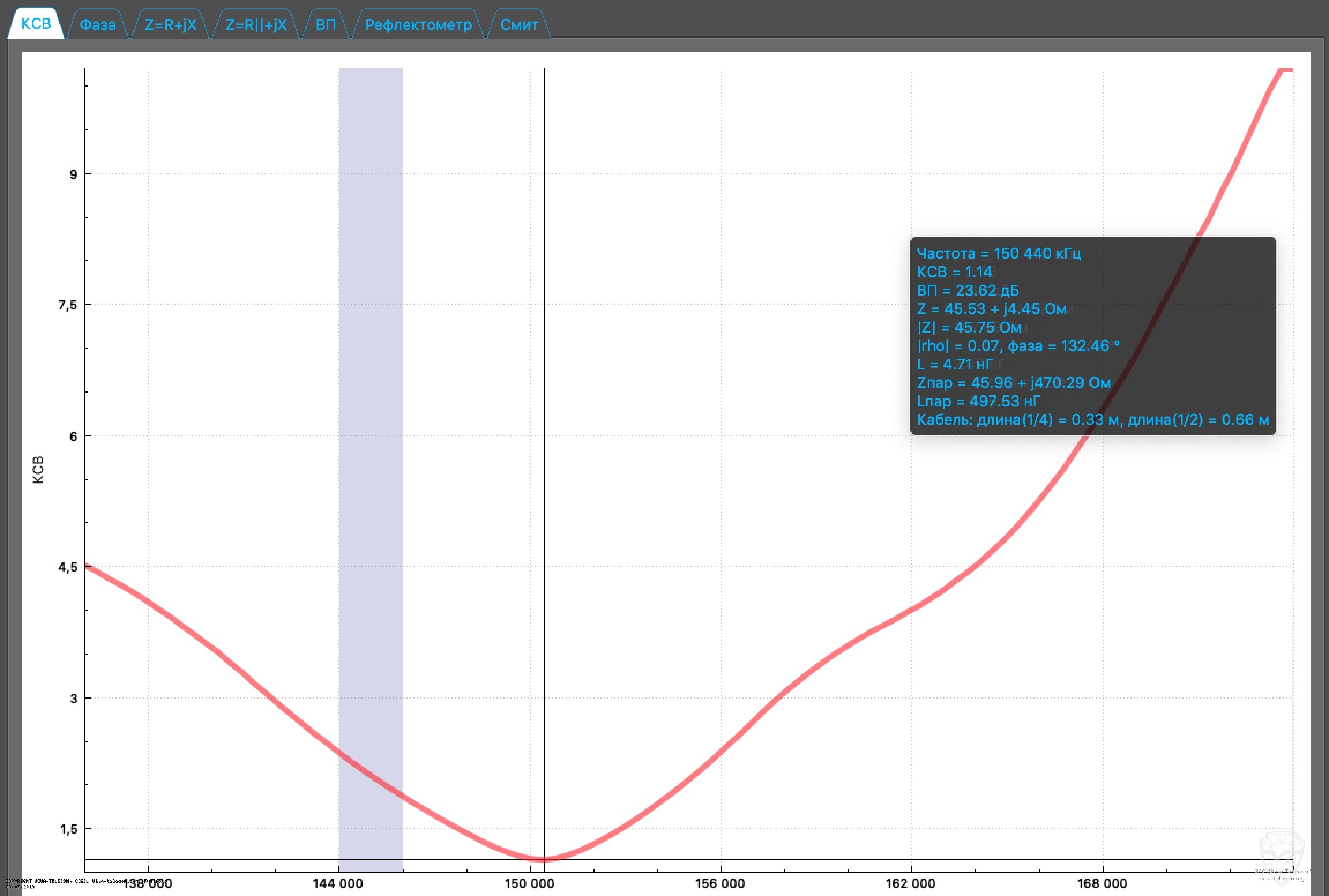
Task: Click the 144 000 x-axis label
Action: [338, 883]
